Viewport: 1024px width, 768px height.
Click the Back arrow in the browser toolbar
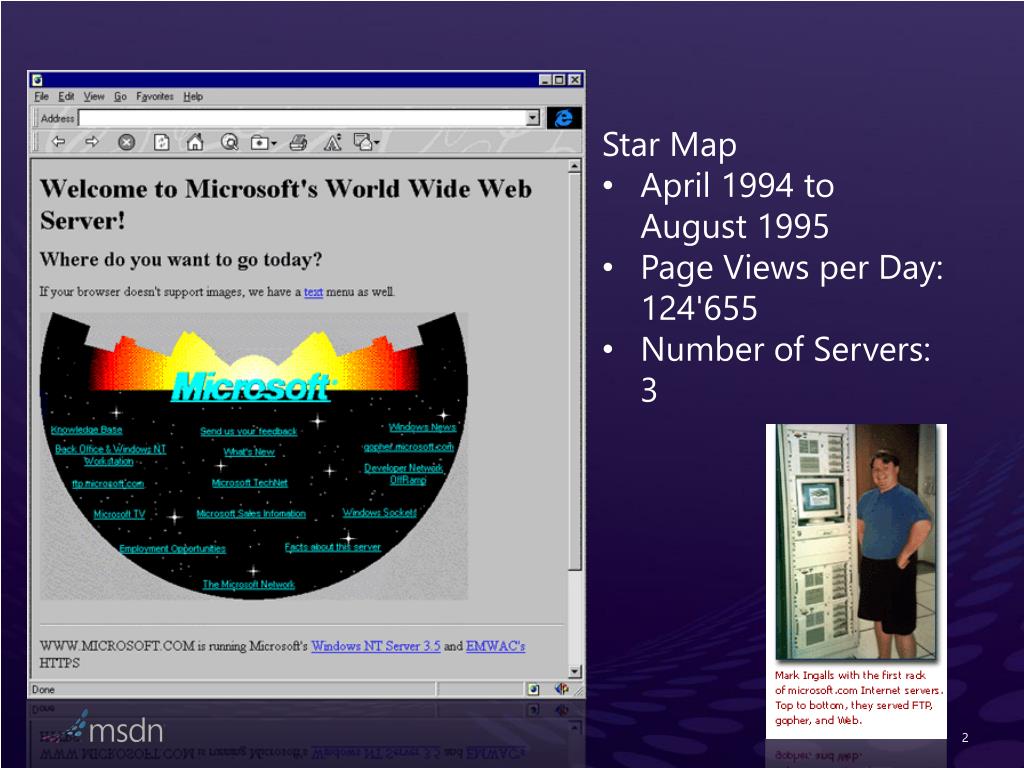coord(59,142)
